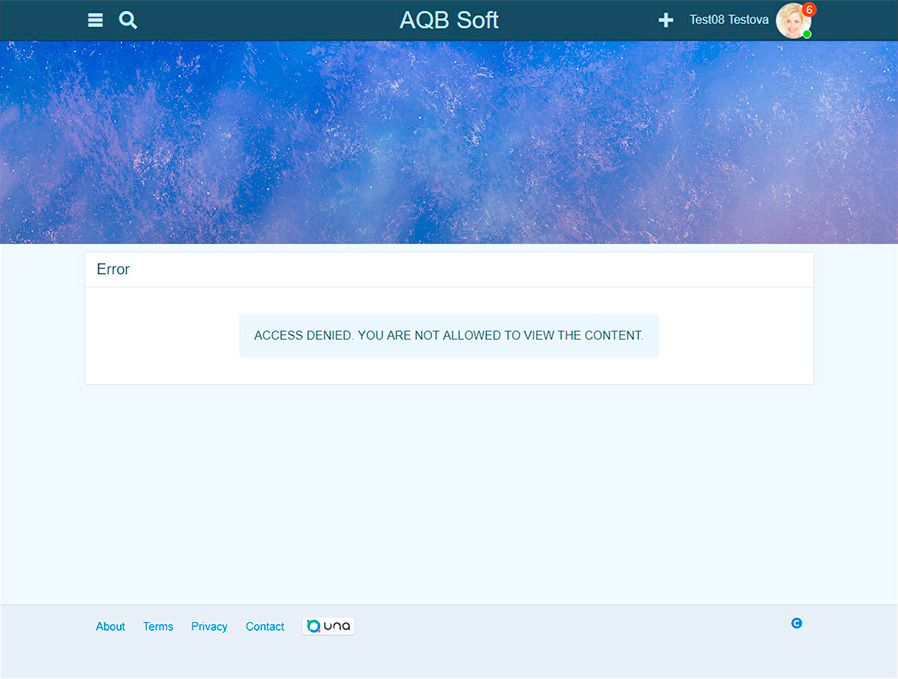Open the user avatar account menu
This screenshot has width=898, height=679.
791,21
